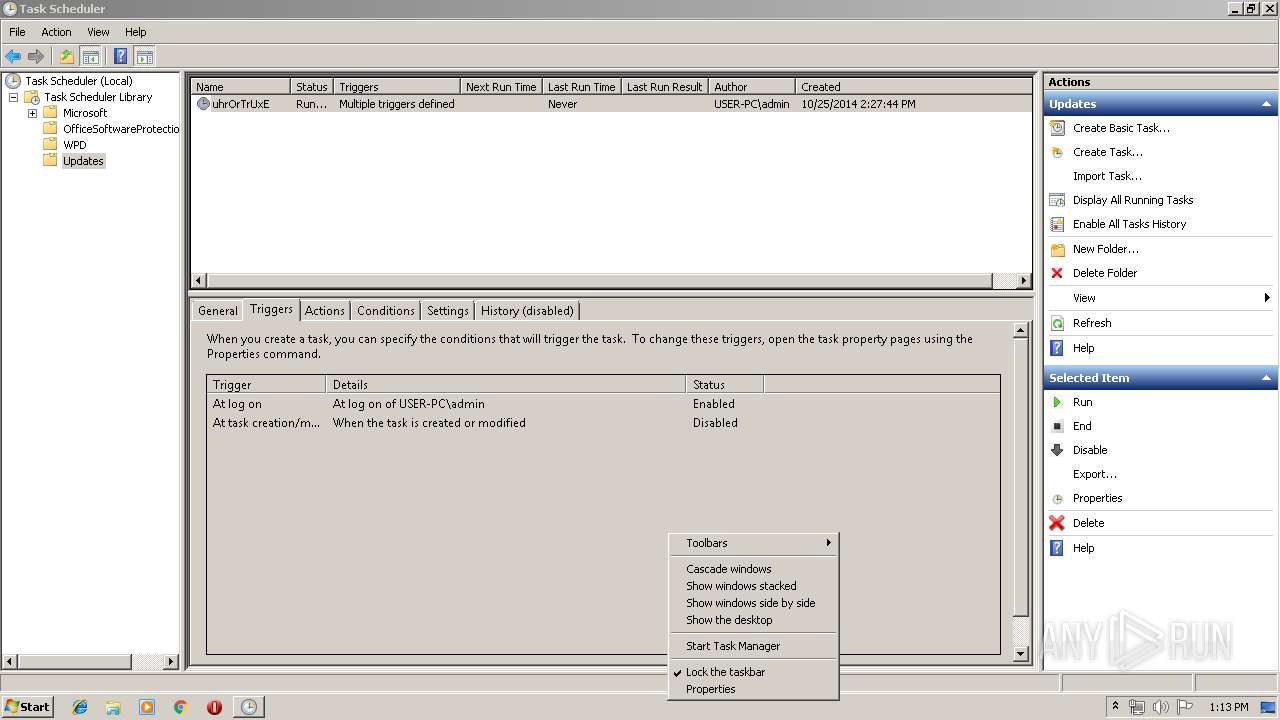This screenshot has height=720, width=1280.
Task: Click the green Run arrow icon
Action: pos(1057,402)
